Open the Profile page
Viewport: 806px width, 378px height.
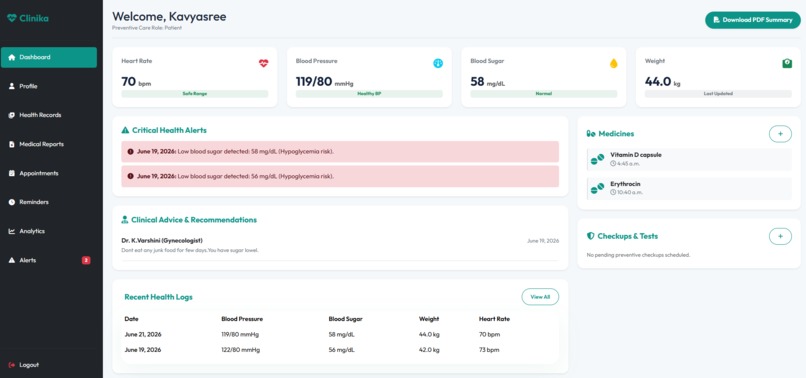coord(49,86)
